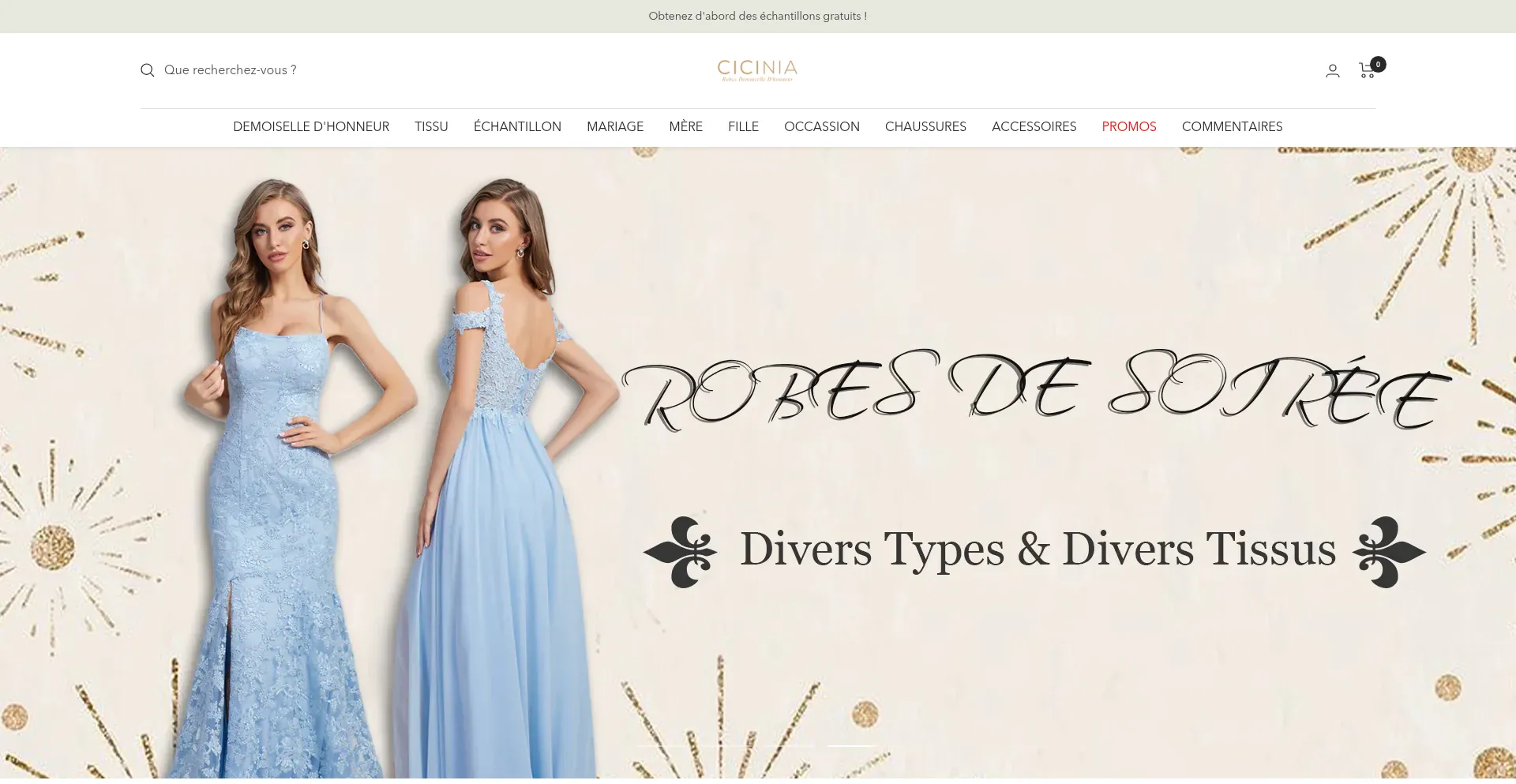
Task: Open the shopping cart icon
Action: pyautogui.click(x=1368, y=70)
